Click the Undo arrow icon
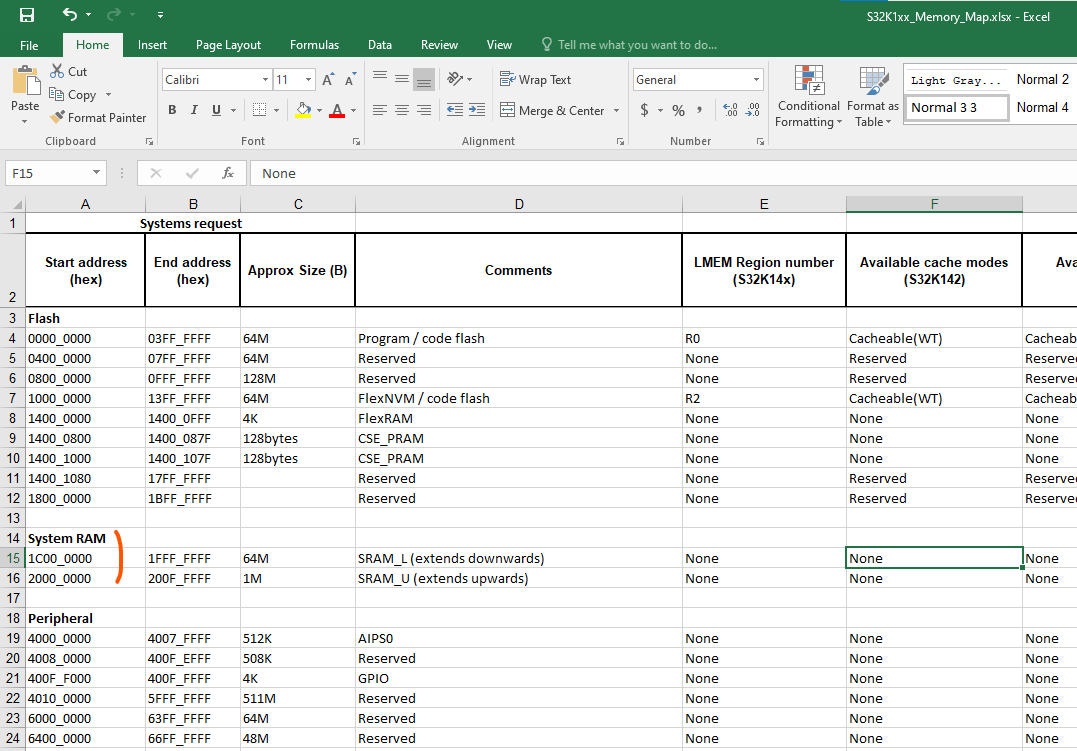Screen dimensions: 1077x751 tap(69, 15)
